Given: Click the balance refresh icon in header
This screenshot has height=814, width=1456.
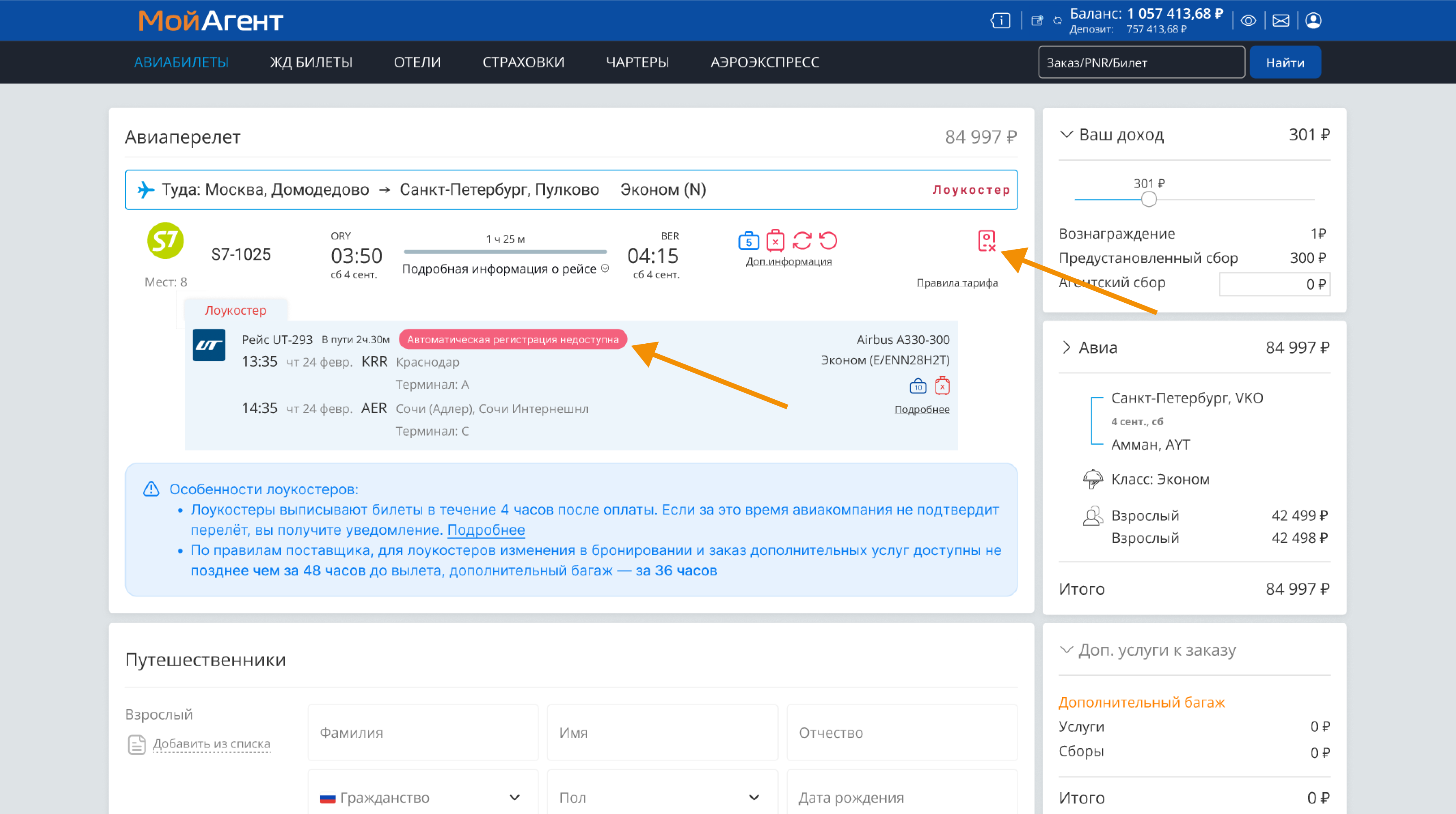Looking at the screenshot, I should [1058, 21].
